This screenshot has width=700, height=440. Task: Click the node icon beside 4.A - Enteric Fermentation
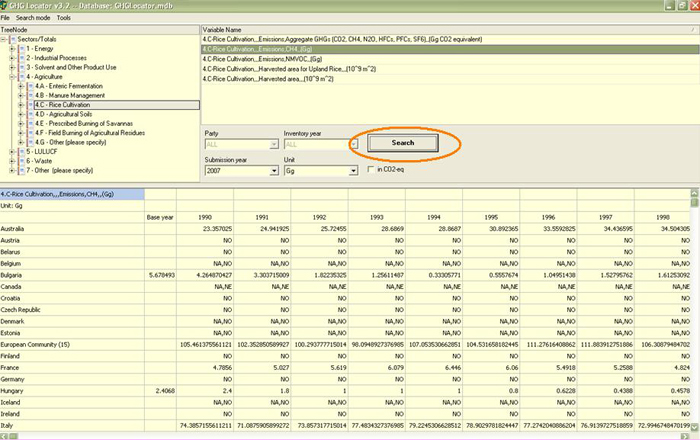pos(30,86)
